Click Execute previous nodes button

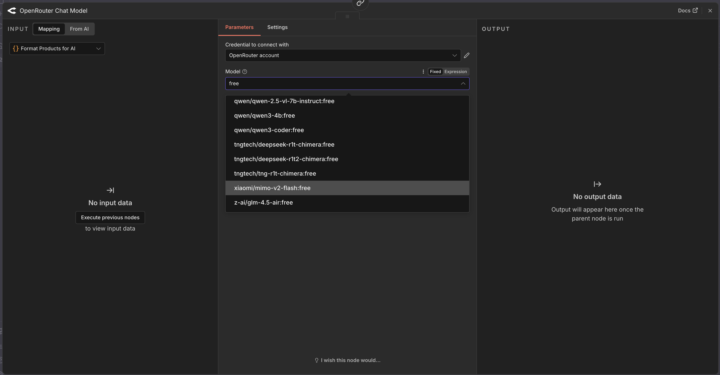tap(110, 218)
